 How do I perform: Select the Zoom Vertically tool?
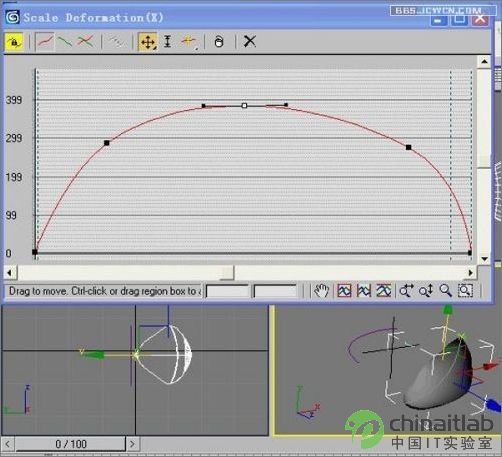click(426, 291)
